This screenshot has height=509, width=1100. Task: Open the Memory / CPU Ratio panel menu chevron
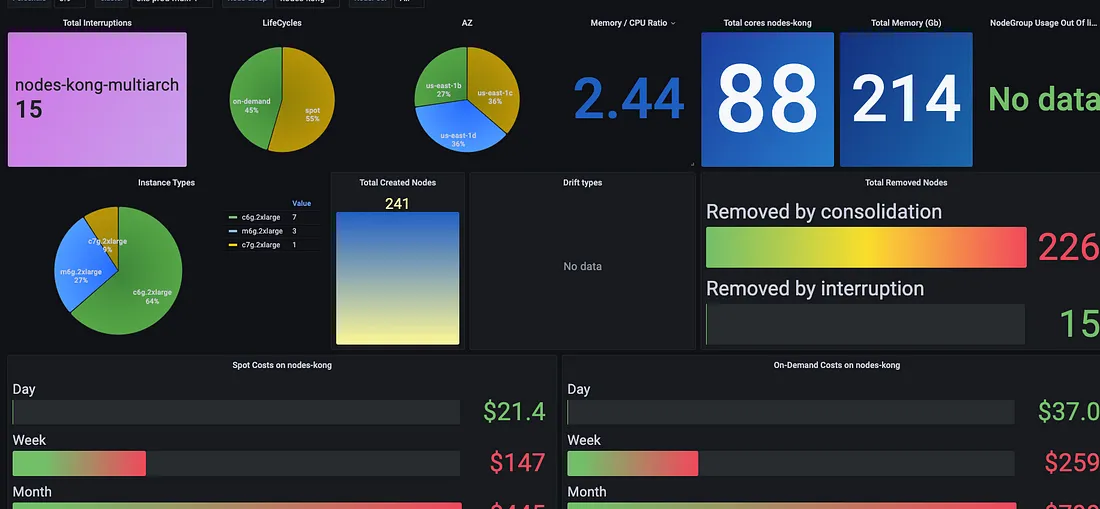pos(673,23)
